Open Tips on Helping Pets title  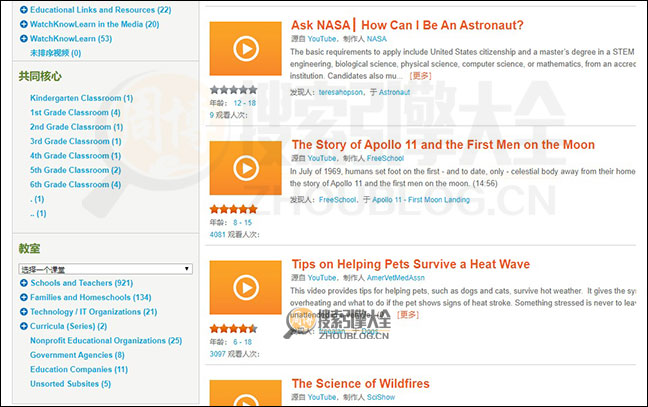click(411, 264)
